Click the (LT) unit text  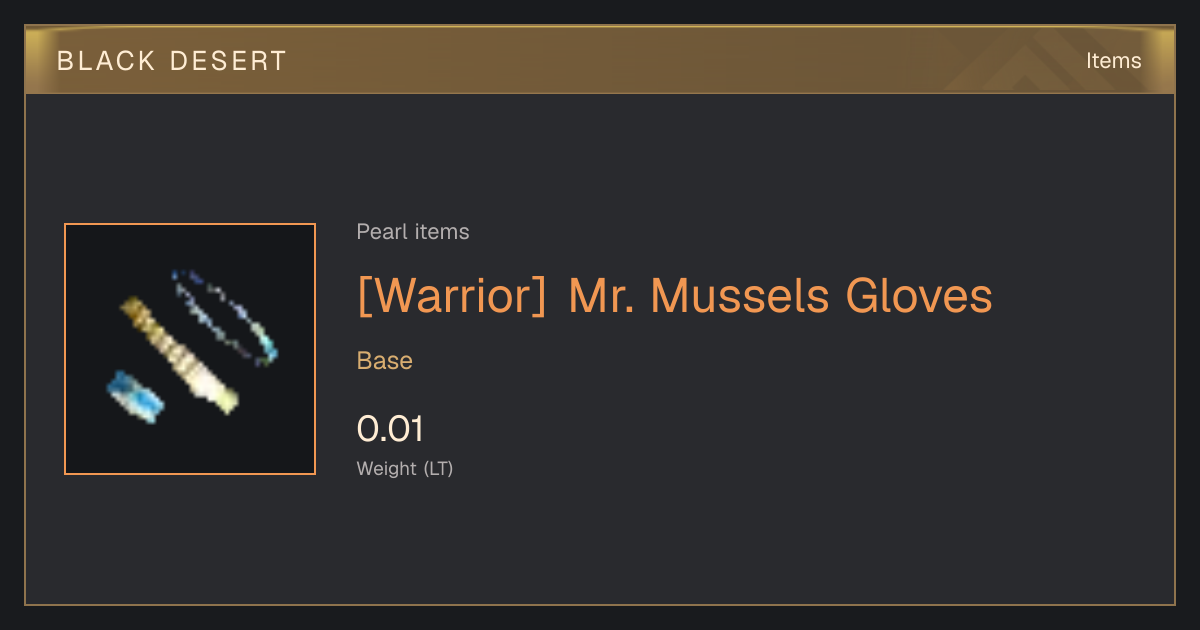pyautogui.click(x=438, y=468)
